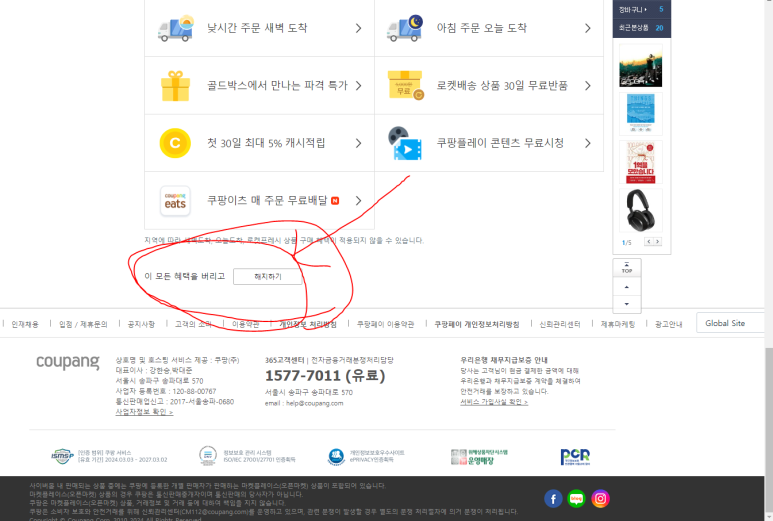Viewport: 773px width, 521px height.
Task: Click the 해지하기 cancel button
Action: pos(268,277)
